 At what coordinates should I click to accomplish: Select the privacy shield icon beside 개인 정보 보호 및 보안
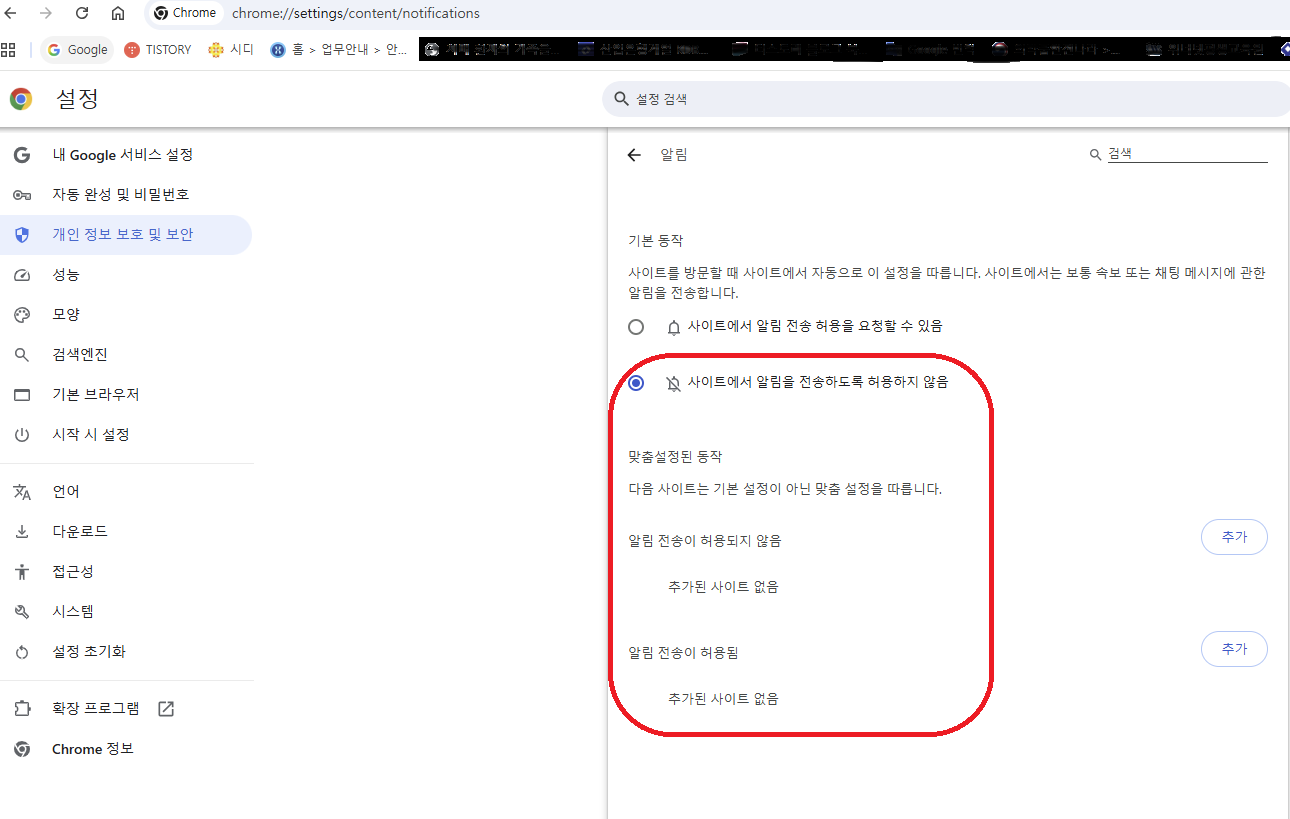tap(22, 234)
